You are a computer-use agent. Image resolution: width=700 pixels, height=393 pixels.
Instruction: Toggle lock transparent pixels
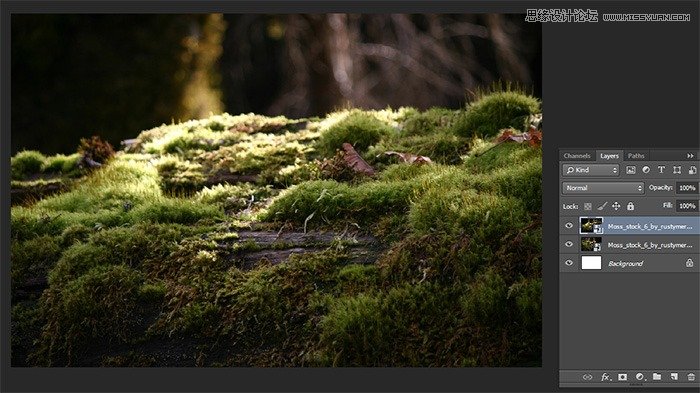[588, 206]
